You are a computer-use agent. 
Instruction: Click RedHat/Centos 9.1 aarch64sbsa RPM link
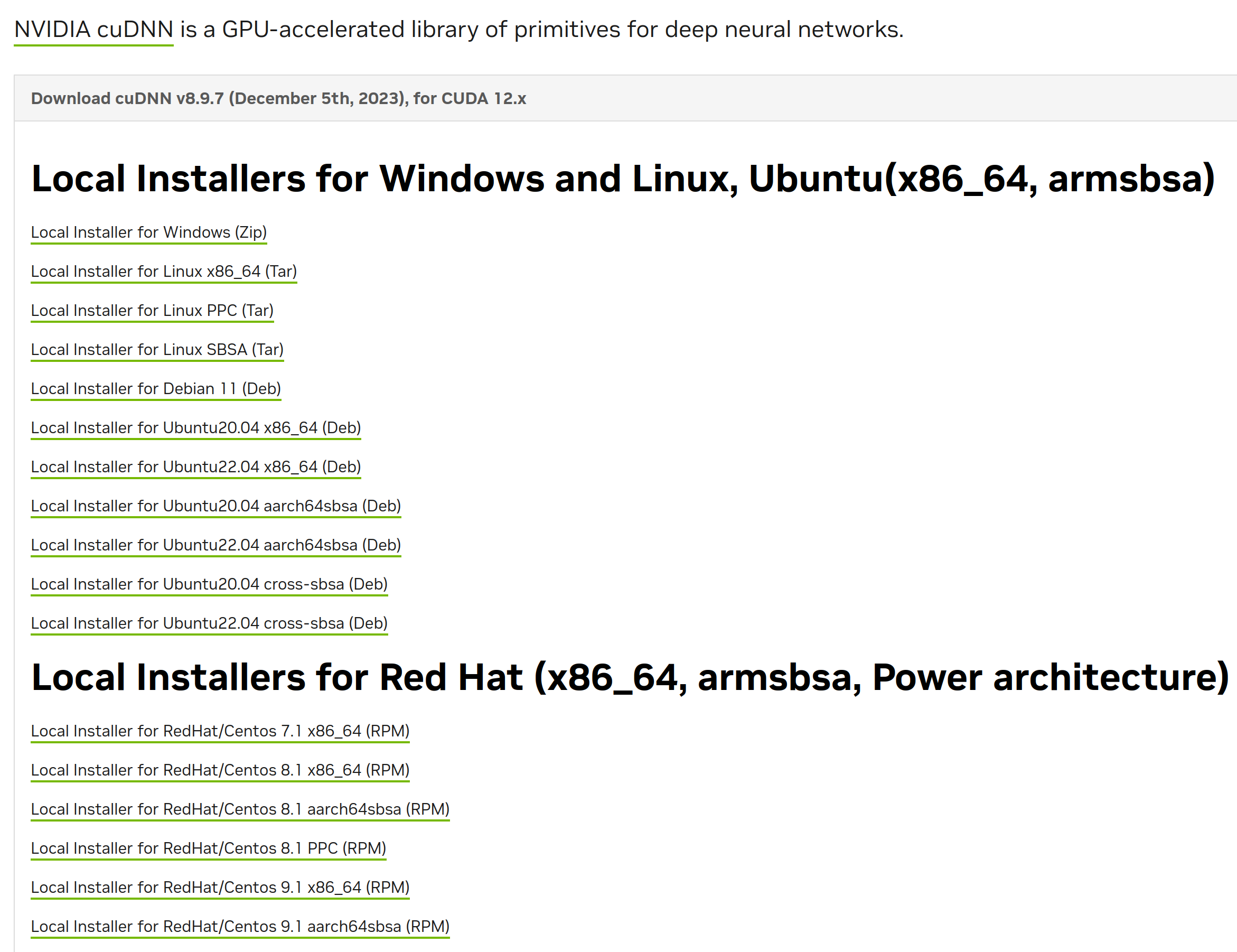(x=240, y=927)
